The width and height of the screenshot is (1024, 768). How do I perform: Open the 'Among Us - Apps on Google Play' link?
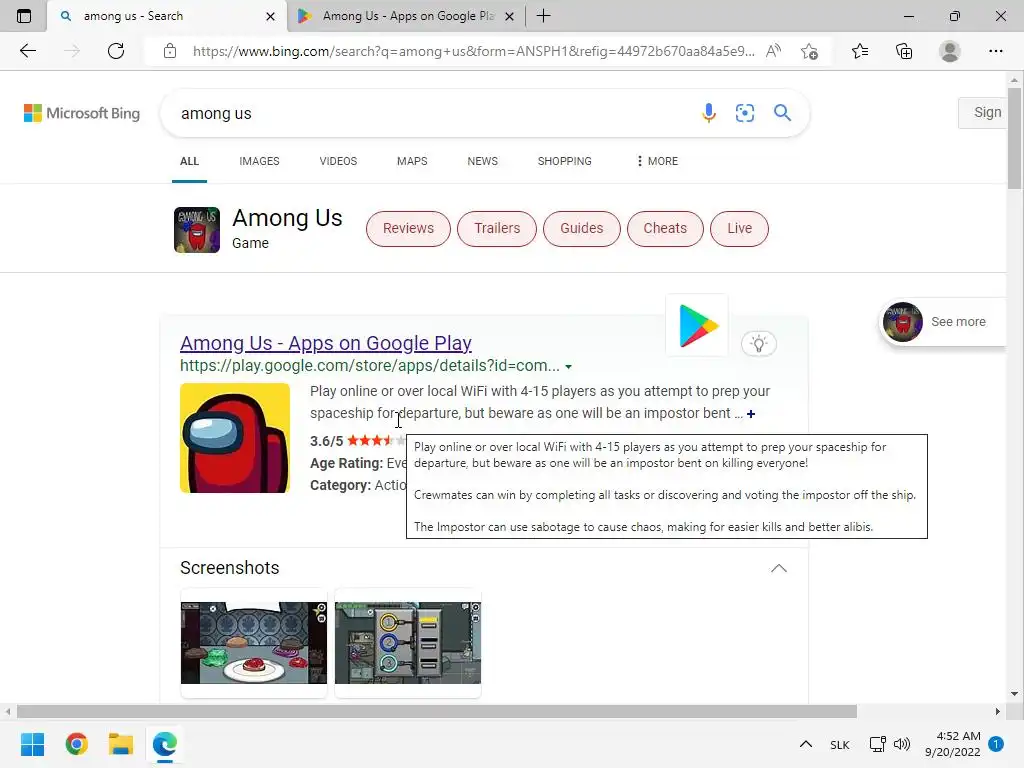[326, 343]
